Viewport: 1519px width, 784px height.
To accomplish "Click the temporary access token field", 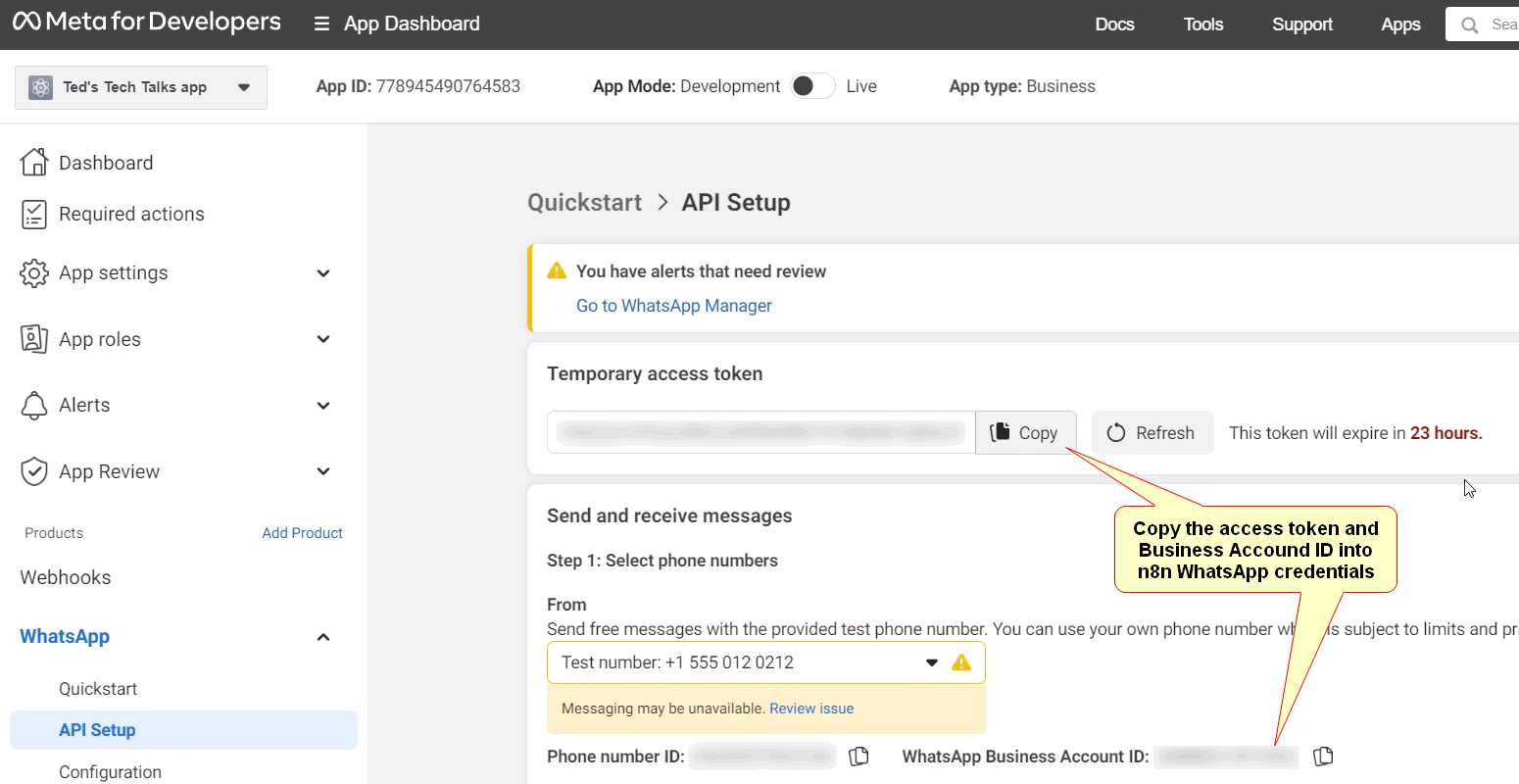I will (761, 432).
